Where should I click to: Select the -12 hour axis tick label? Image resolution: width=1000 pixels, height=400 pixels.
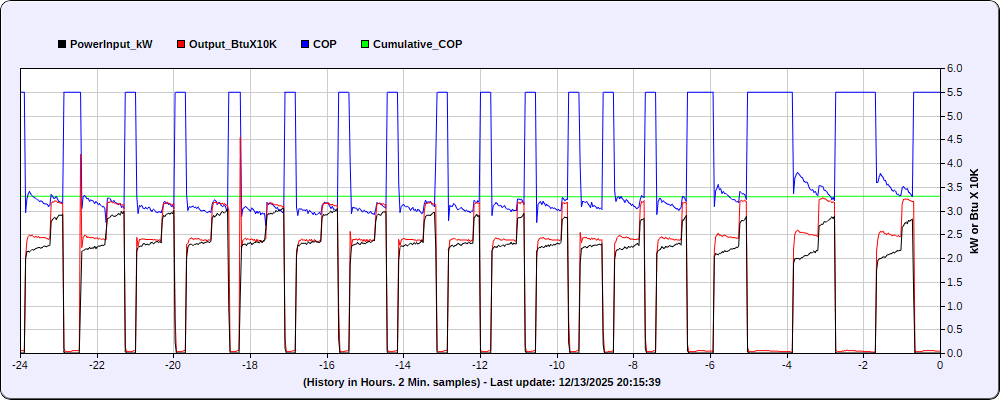(480, 365)
